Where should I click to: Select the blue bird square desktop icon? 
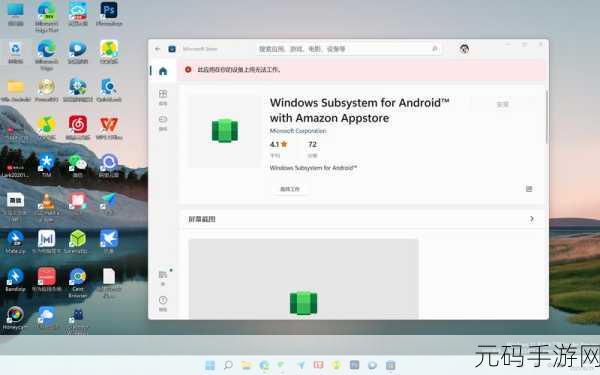[109, 242]
